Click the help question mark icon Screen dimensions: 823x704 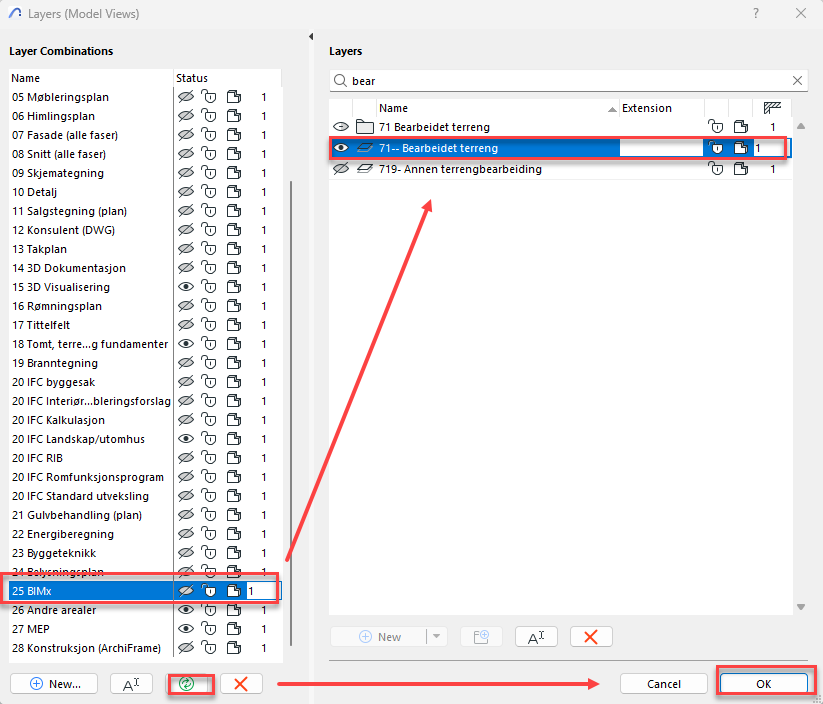[754, 13]
